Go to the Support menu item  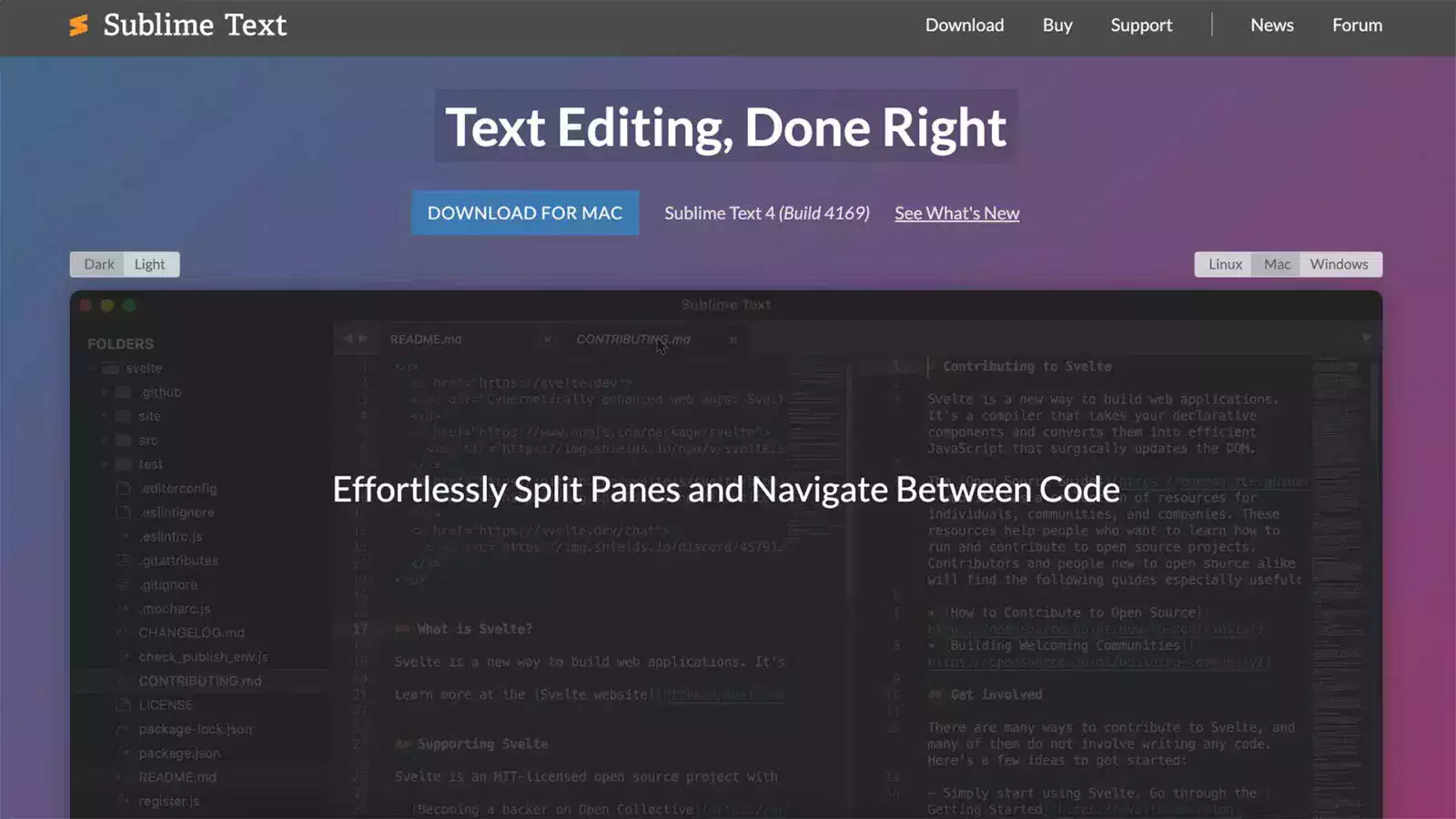click(x=1141, y=25)
